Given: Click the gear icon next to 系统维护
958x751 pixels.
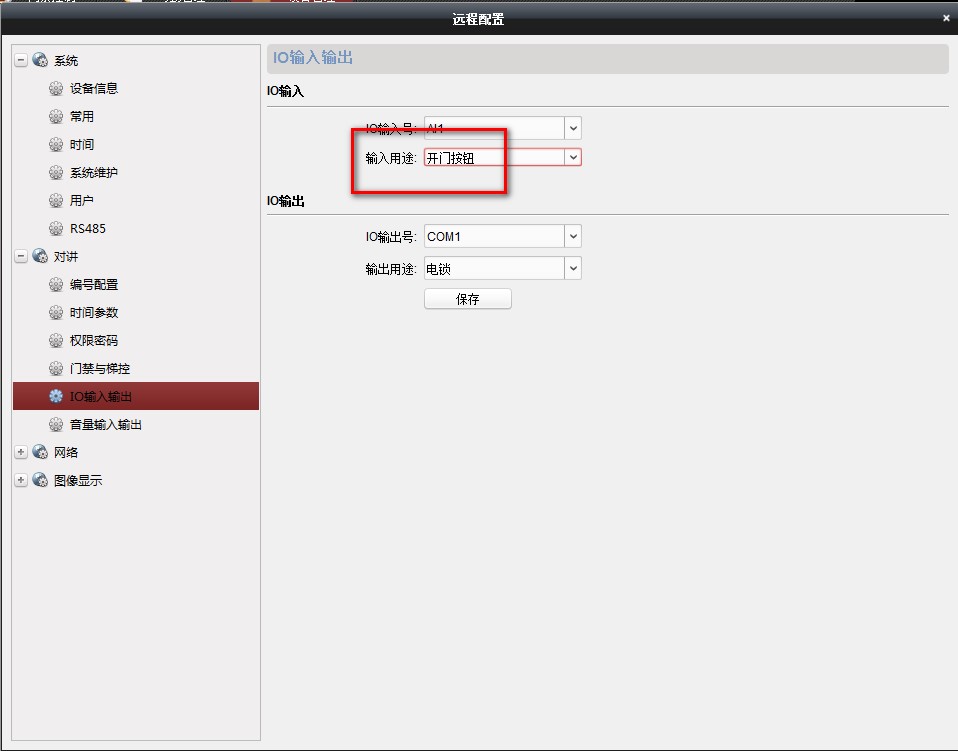Looking at the screenshot, I should (56, 173).
